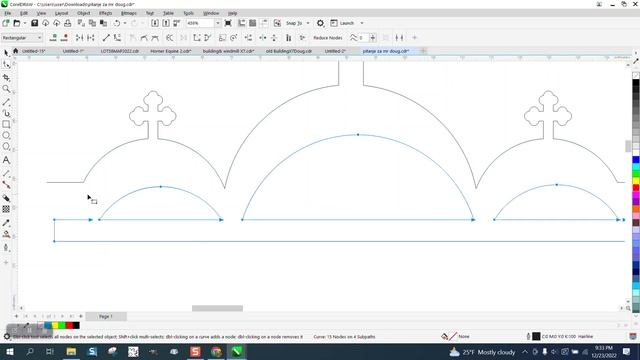
Task: Select the Polygon tool
Action: click(x=6, y=147)
